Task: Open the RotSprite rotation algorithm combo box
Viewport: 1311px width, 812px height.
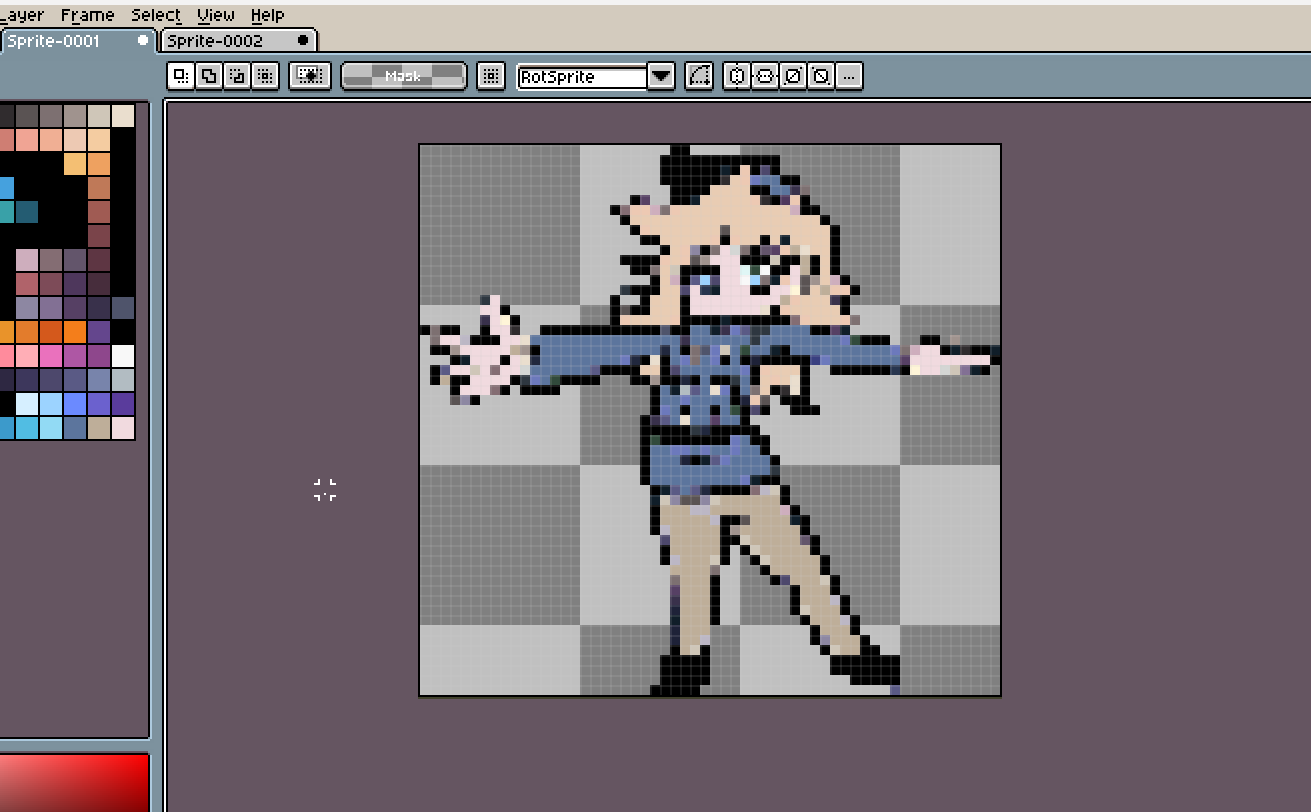Action: click(596, 76)
